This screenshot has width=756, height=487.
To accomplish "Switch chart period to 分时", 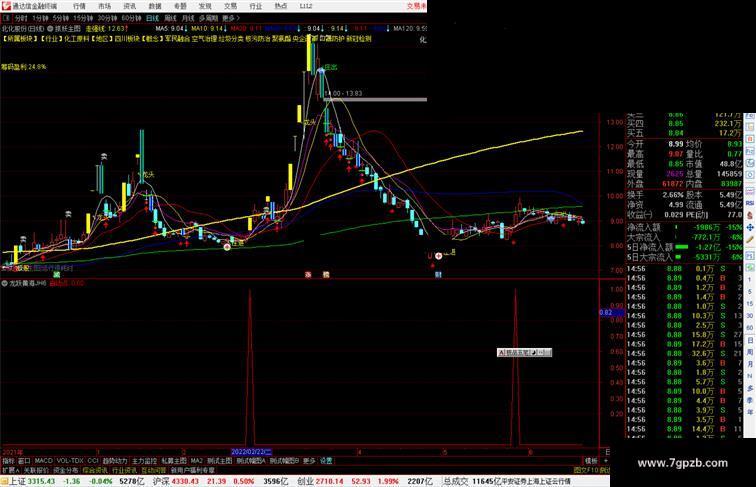I will [21, 18].
